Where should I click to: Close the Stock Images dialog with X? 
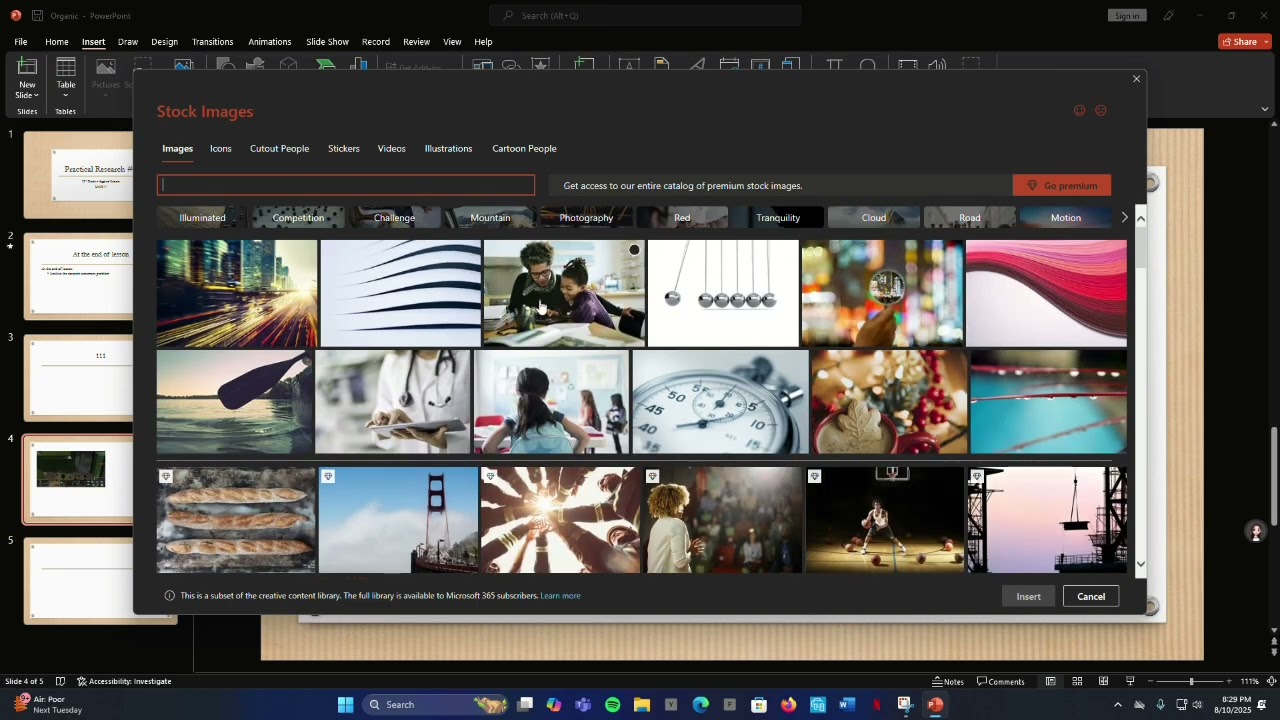(1136, 79)
